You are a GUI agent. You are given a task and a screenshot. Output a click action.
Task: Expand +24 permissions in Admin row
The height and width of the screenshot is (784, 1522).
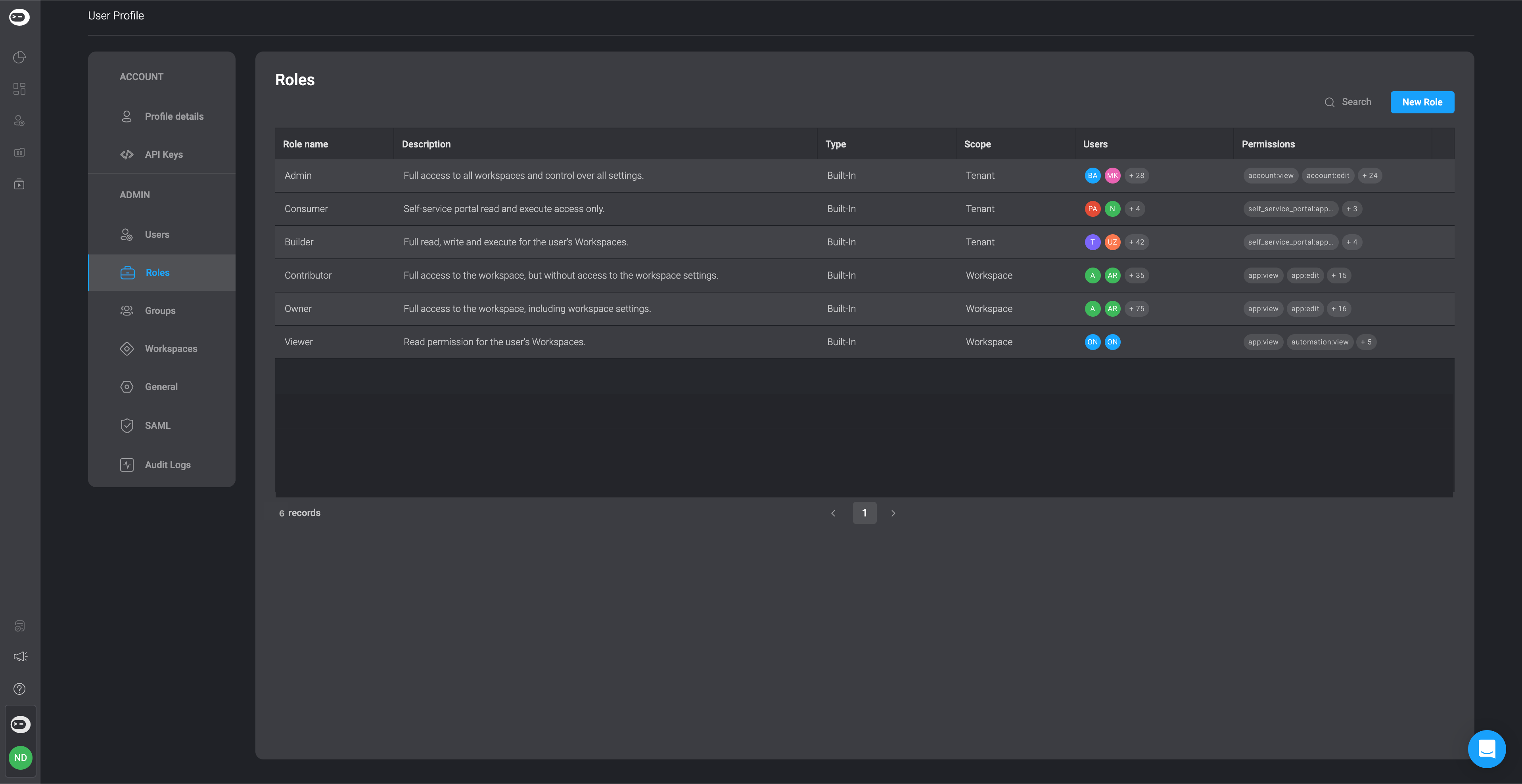(x=1370, y=175)
